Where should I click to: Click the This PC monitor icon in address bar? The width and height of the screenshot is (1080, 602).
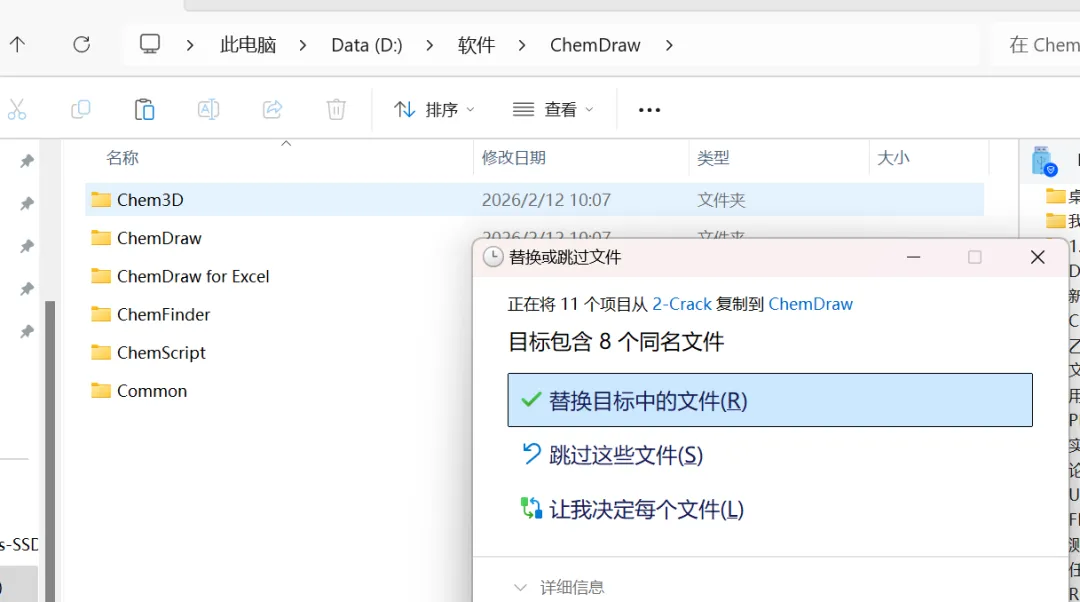(x=149, y=44)
